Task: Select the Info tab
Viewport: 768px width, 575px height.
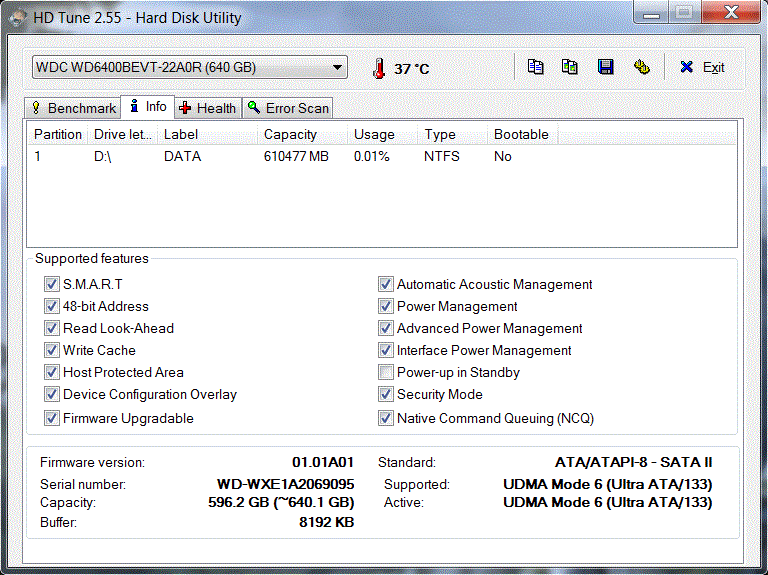Action: click(148, 107)
